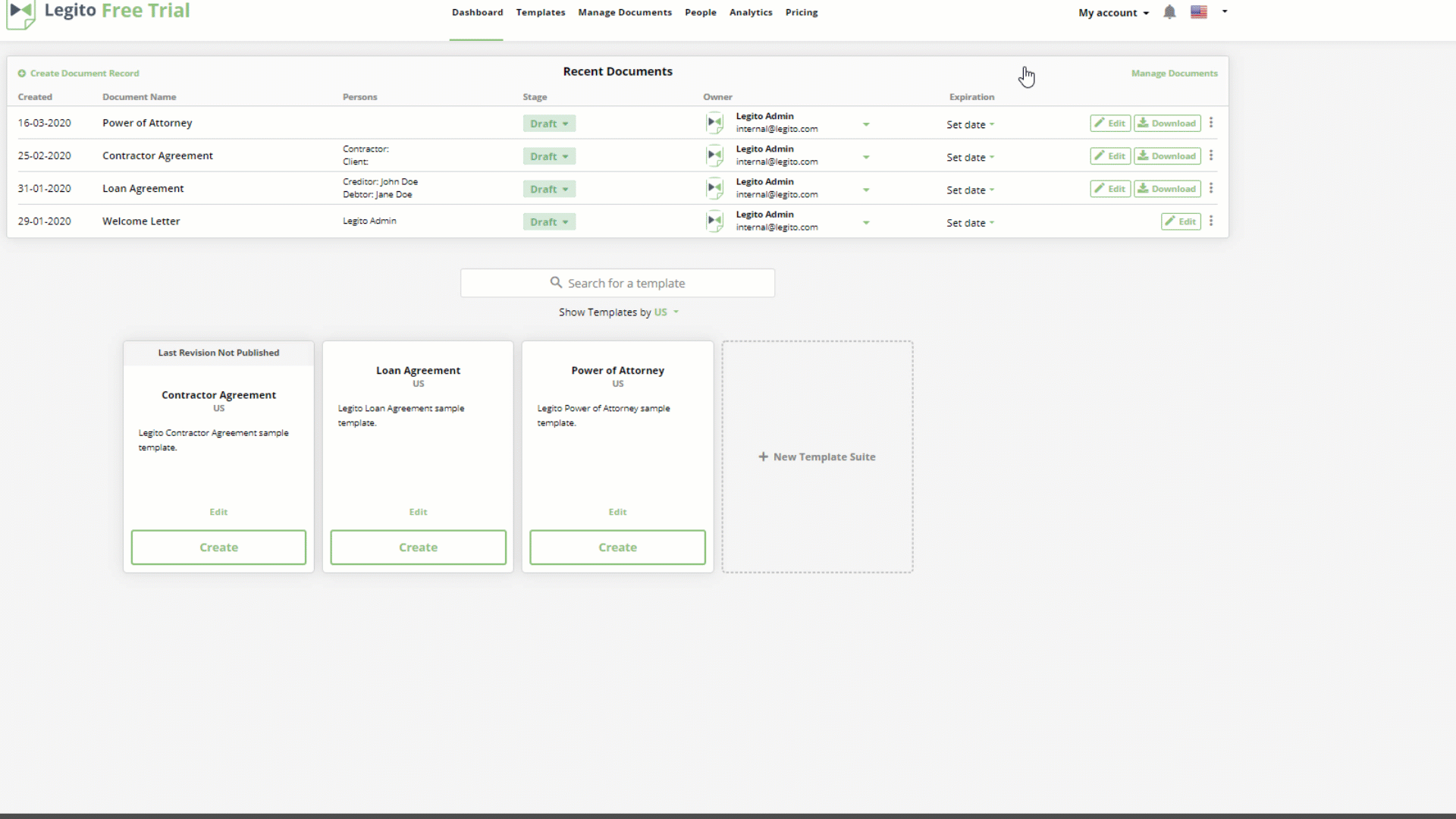The width and height of the screenshot is (1456, 819).
Task: Open Set date dropdown for Loan Agreement
Action: [x=970, y=190]
